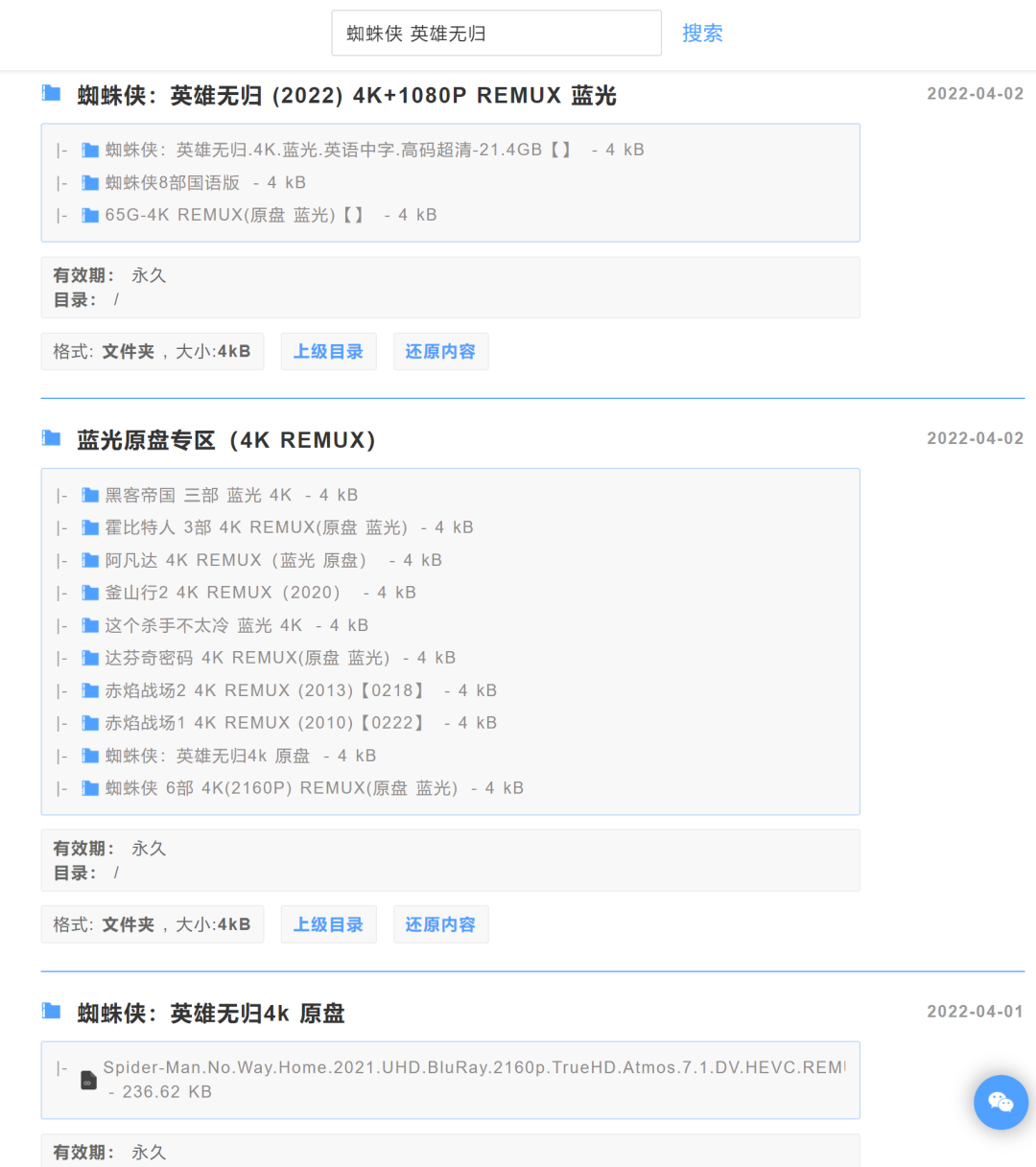Click 还原内容 under 蓝光原盘专区 result
The image size is (1036, 1167).
(440, 924)
